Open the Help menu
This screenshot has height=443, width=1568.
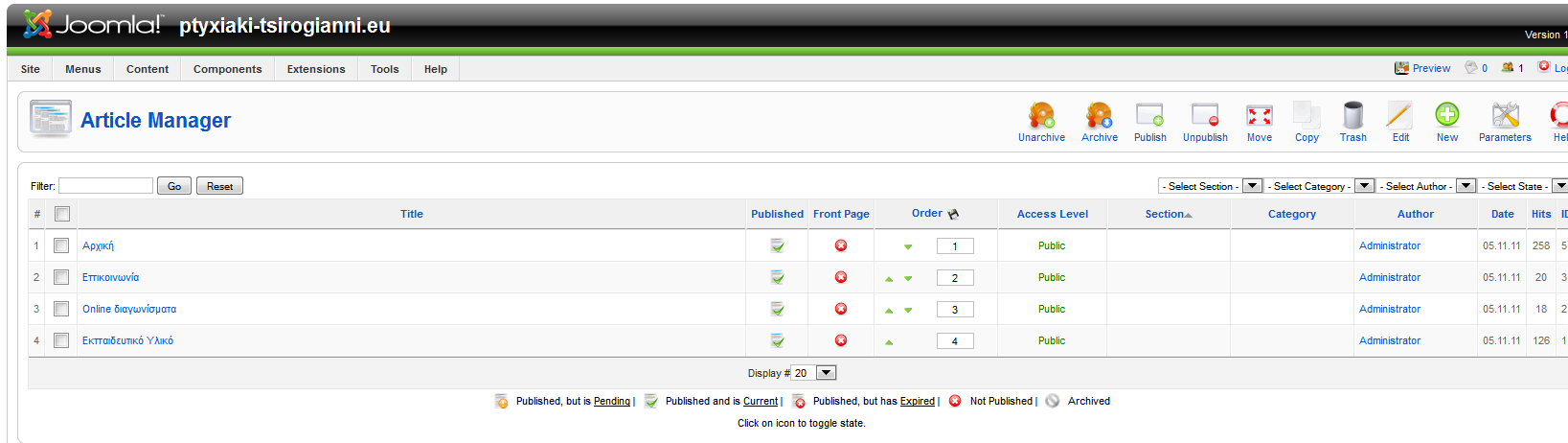tap(436, 69)
